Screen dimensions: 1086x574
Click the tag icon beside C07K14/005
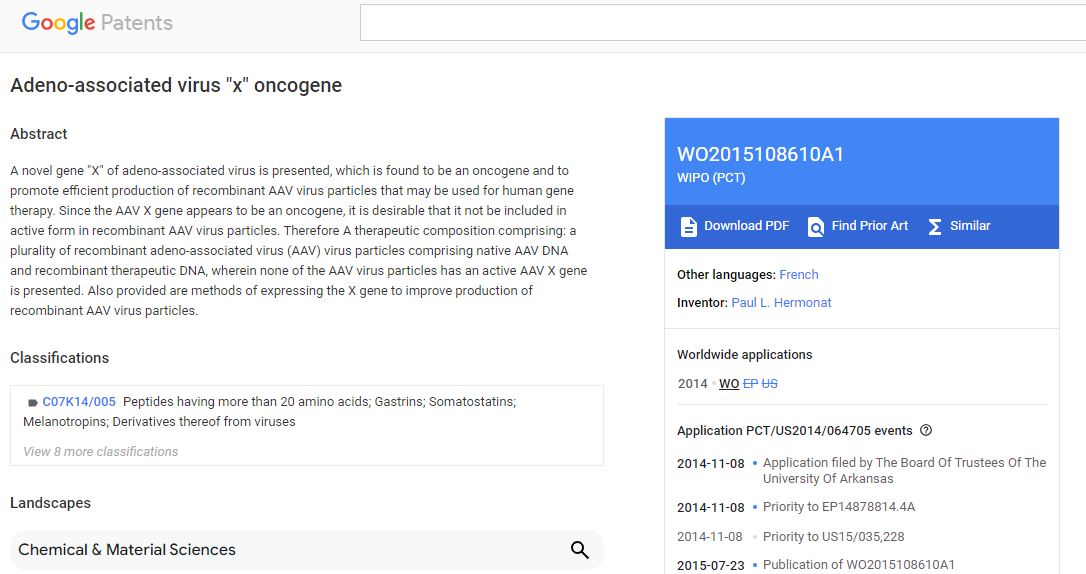click(x=32, y=402)
